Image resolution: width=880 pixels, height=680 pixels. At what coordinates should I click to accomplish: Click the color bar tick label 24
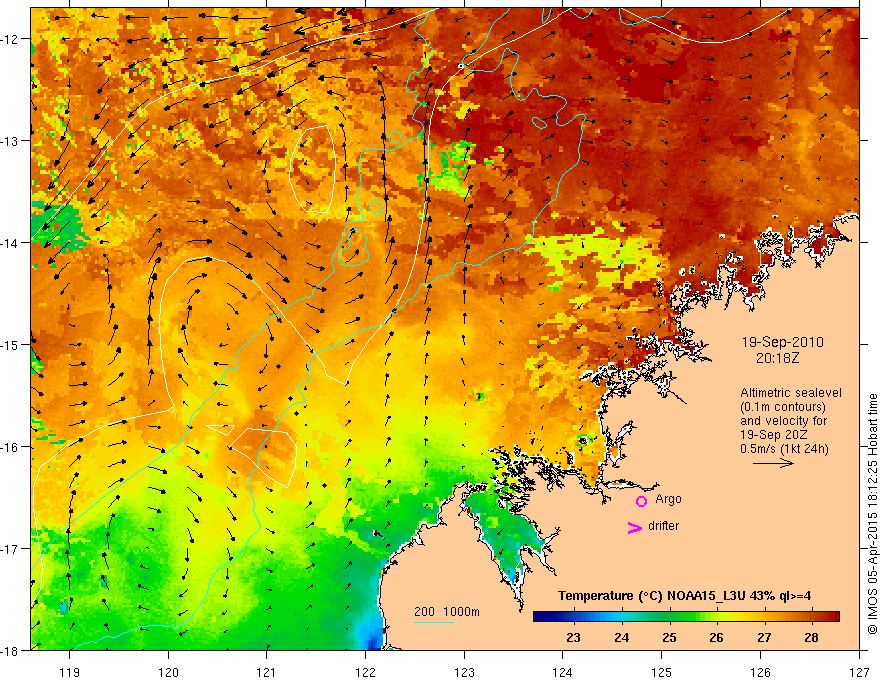click(621, 637)
